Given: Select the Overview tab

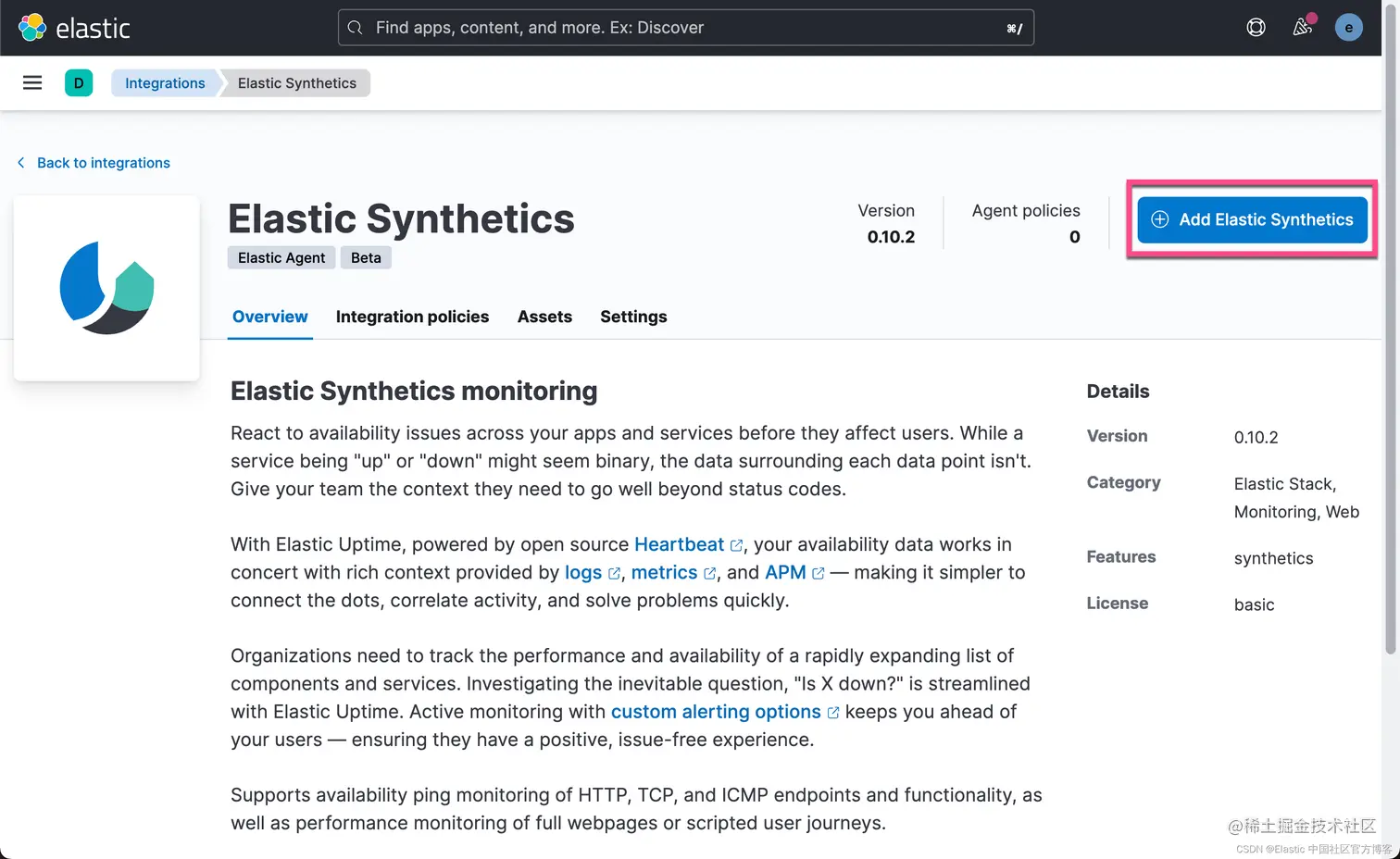Looking at the screenshot, I should point(269,317).
